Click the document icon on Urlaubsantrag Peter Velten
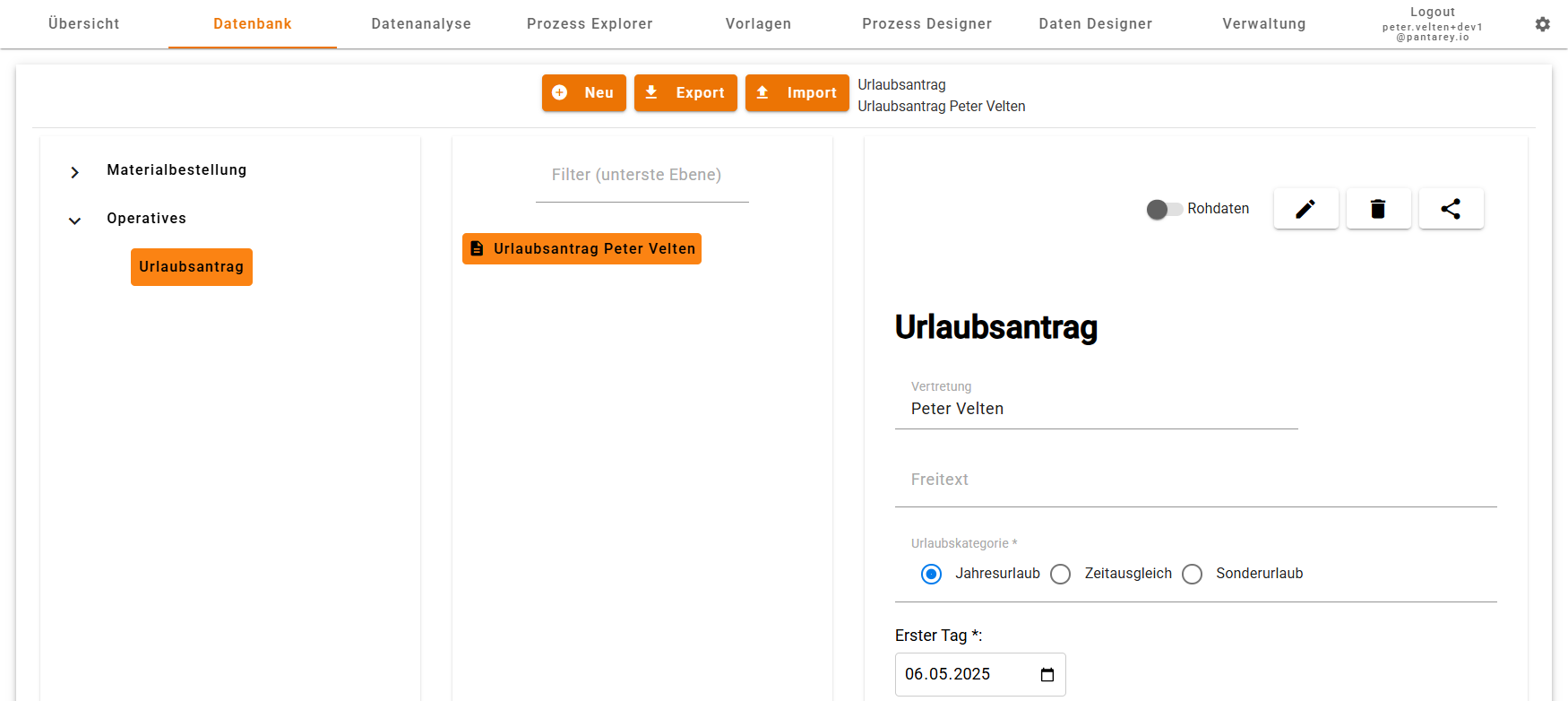This screenshot has height=701, width=1568. click(478, 249)
